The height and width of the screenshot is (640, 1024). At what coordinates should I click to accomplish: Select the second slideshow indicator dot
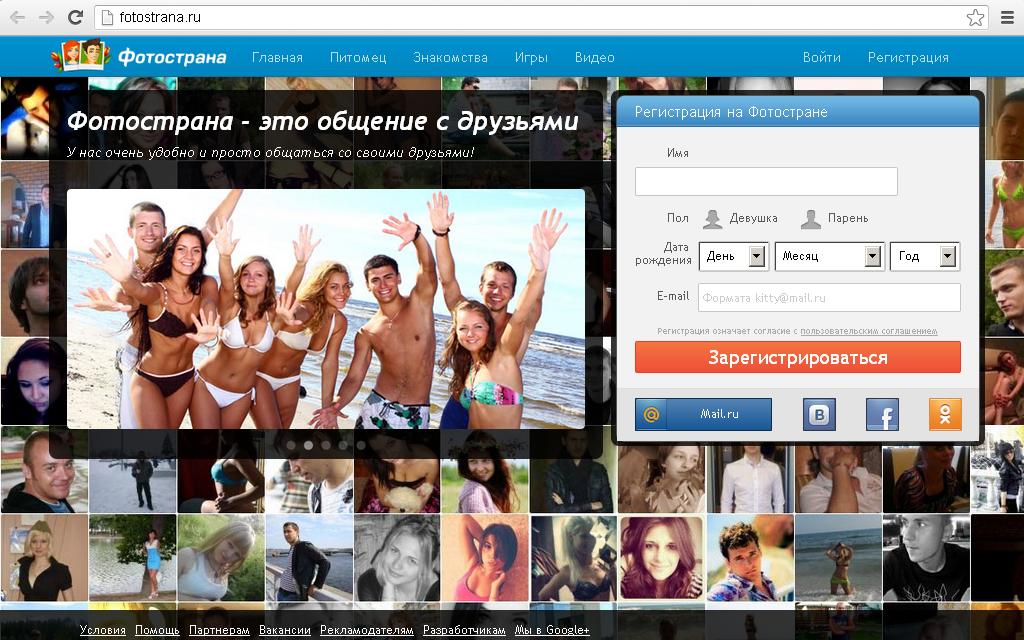(x=308, y=445)
